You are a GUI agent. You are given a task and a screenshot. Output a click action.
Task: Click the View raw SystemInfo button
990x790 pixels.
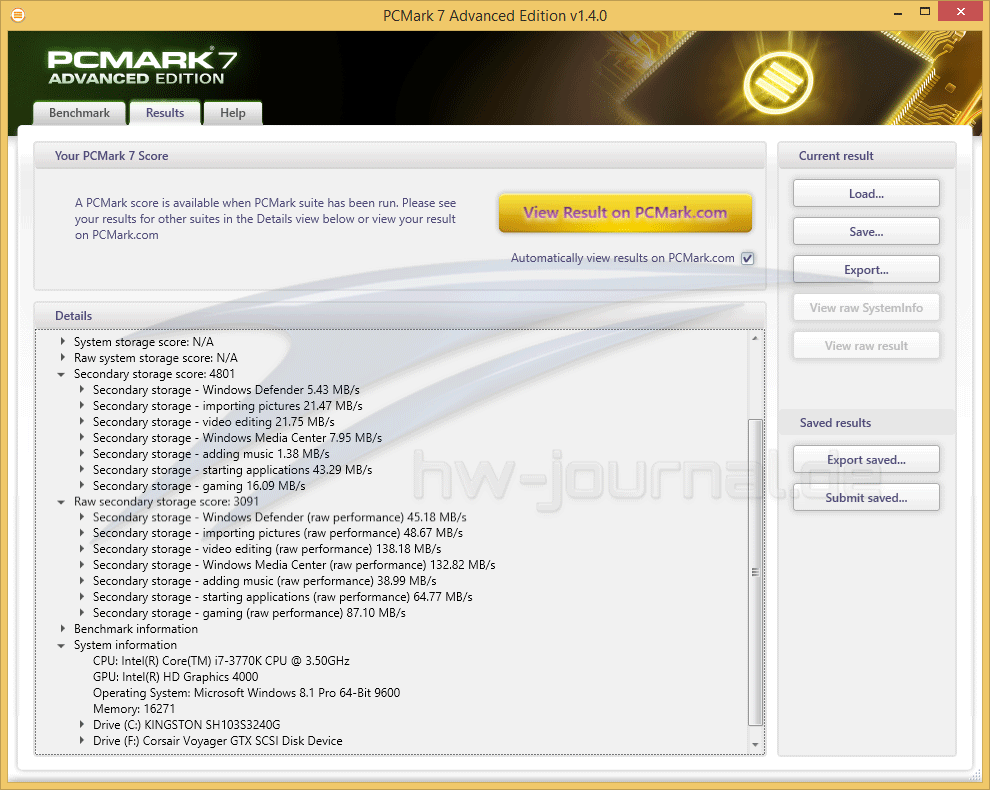click(866, 308)
